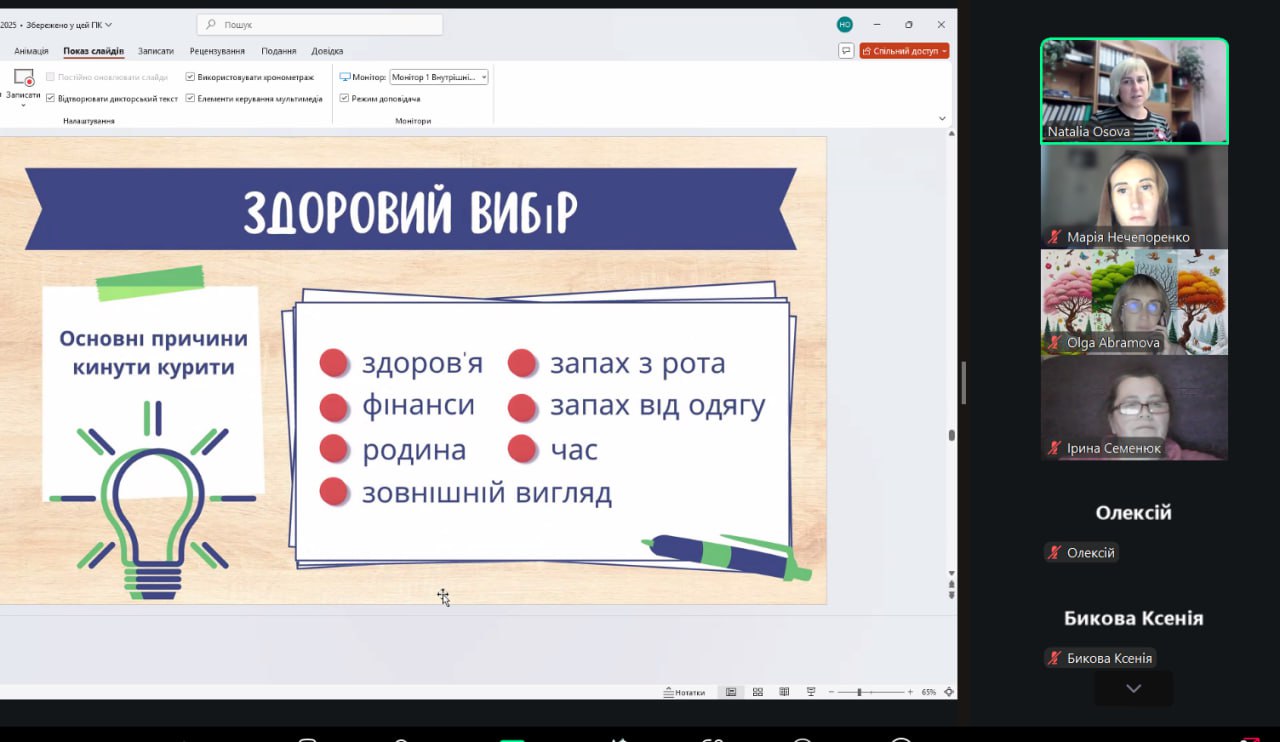Click the Пошук search field
The image size is (1280, 742).
[x=320, y=25]
